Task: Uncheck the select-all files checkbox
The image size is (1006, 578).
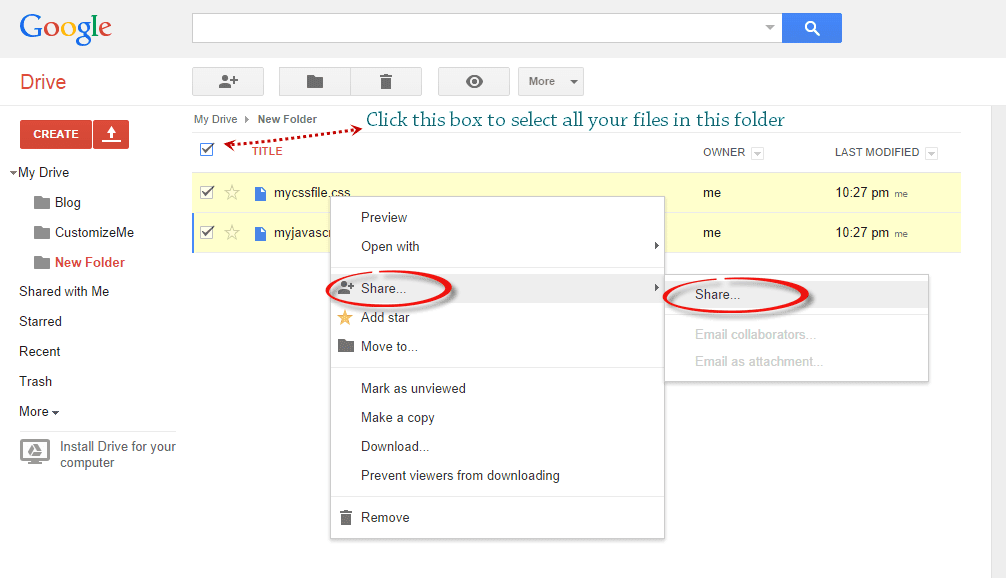Action: (206, 148)
